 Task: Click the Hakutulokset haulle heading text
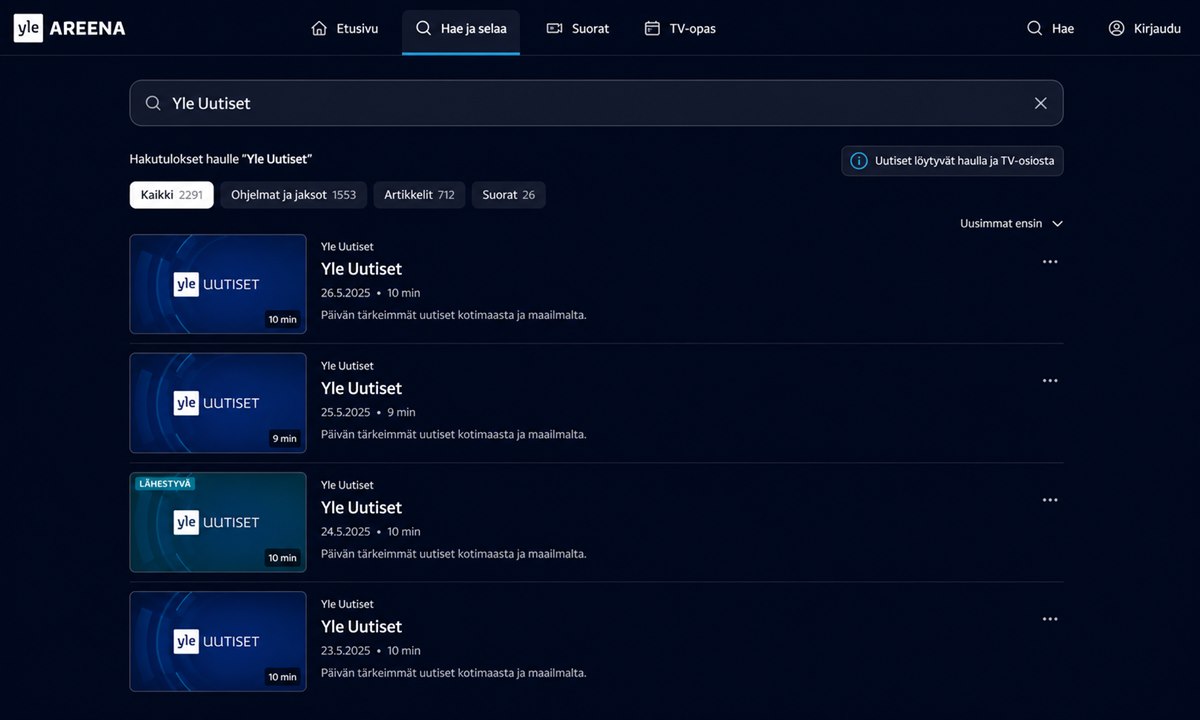[221, 159]
